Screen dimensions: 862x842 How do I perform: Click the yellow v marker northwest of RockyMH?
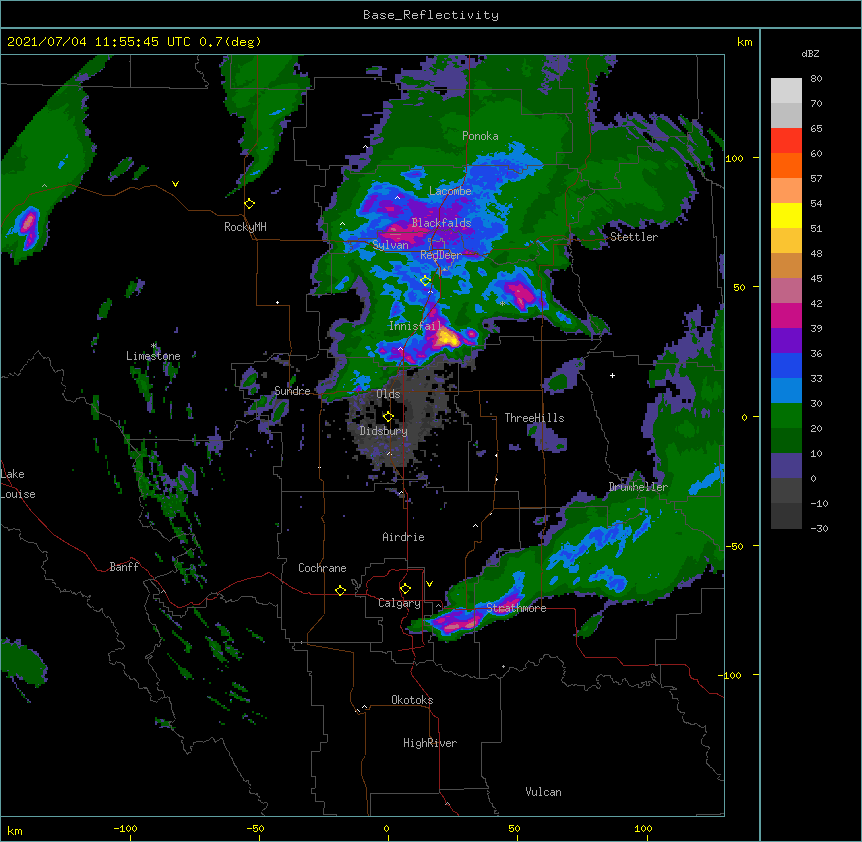click(175, 184)
